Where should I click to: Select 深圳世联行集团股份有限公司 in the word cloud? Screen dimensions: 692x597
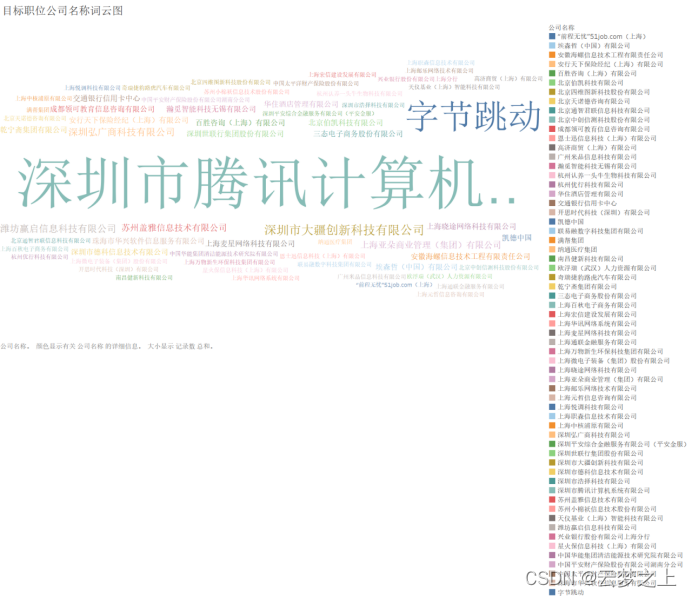coord(235,133)
